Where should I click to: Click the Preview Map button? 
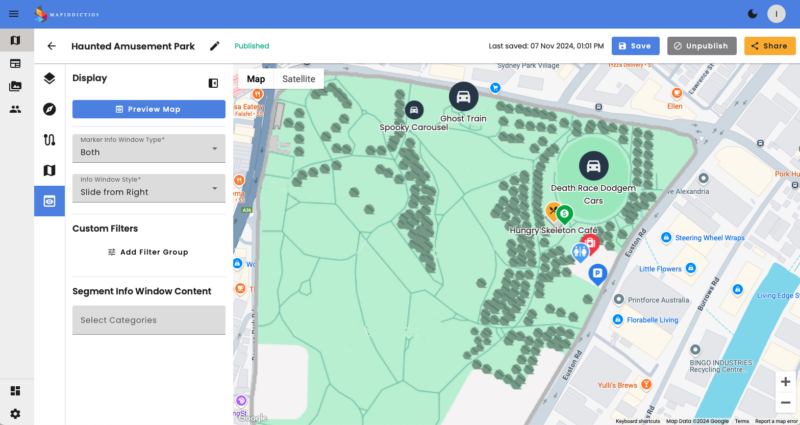click(148, 109)
